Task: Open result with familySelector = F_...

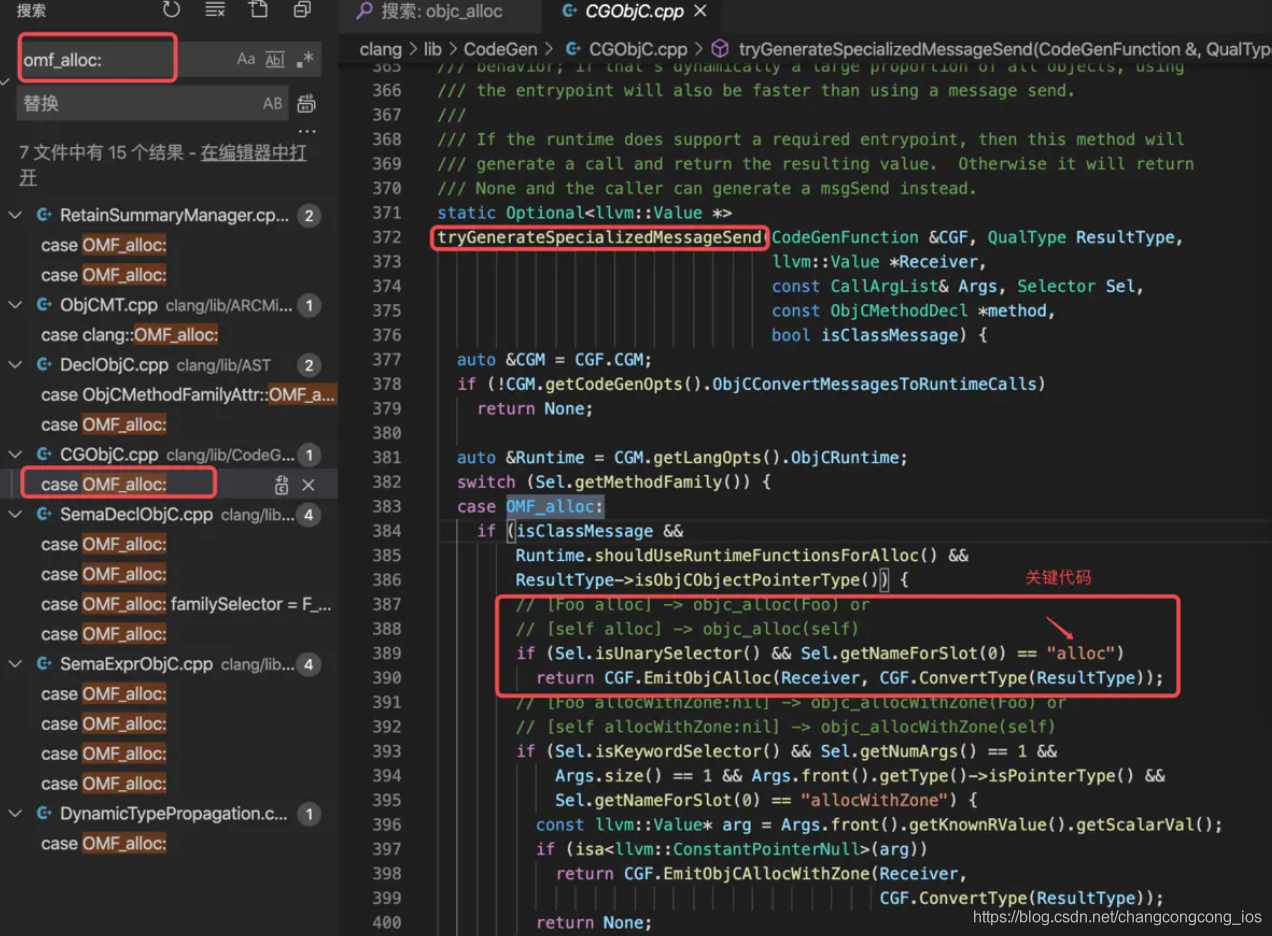Action: tap(186, 604)
